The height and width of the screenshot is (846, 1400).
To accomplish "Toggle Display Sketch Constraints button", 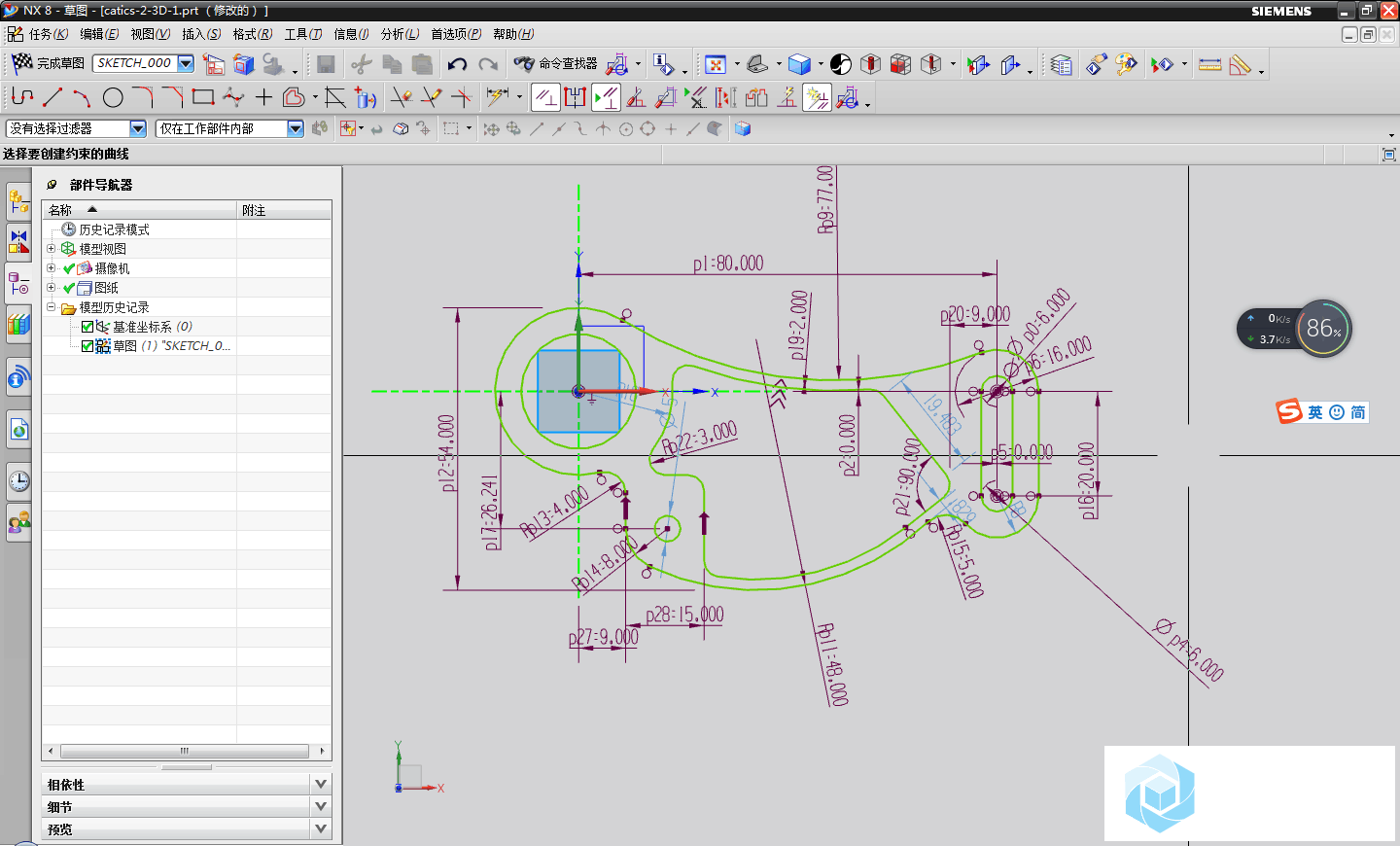I will click(x=606, y=97).
